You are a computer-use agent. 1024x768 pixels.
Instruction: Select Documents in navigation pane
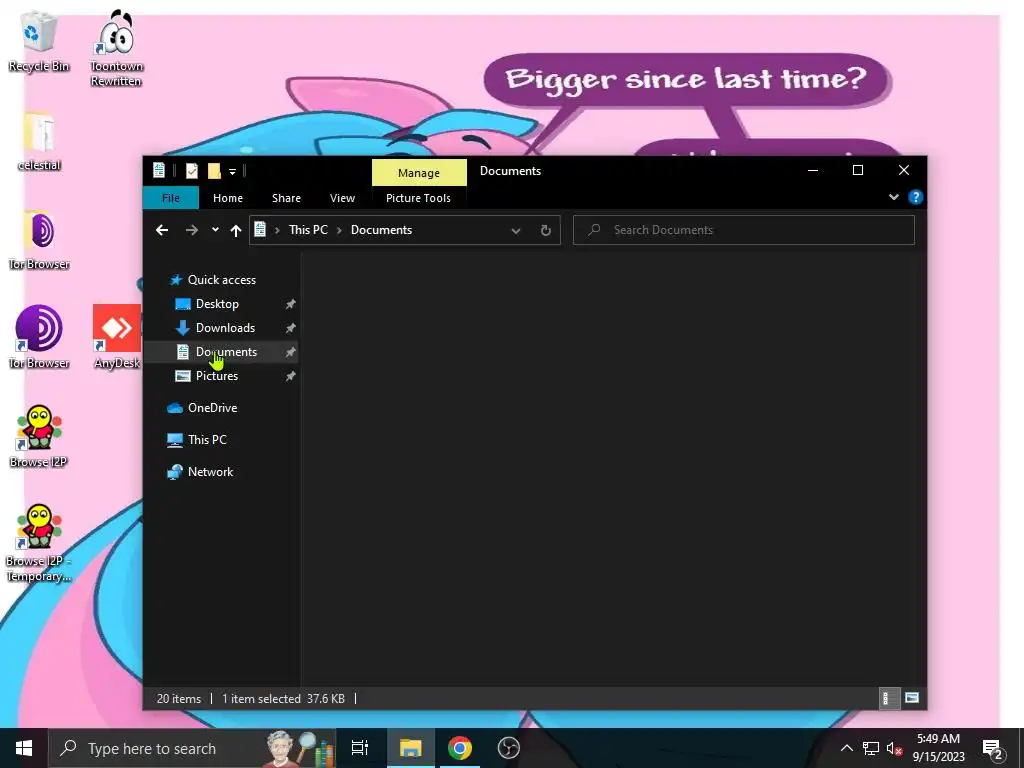coord(226,352)
